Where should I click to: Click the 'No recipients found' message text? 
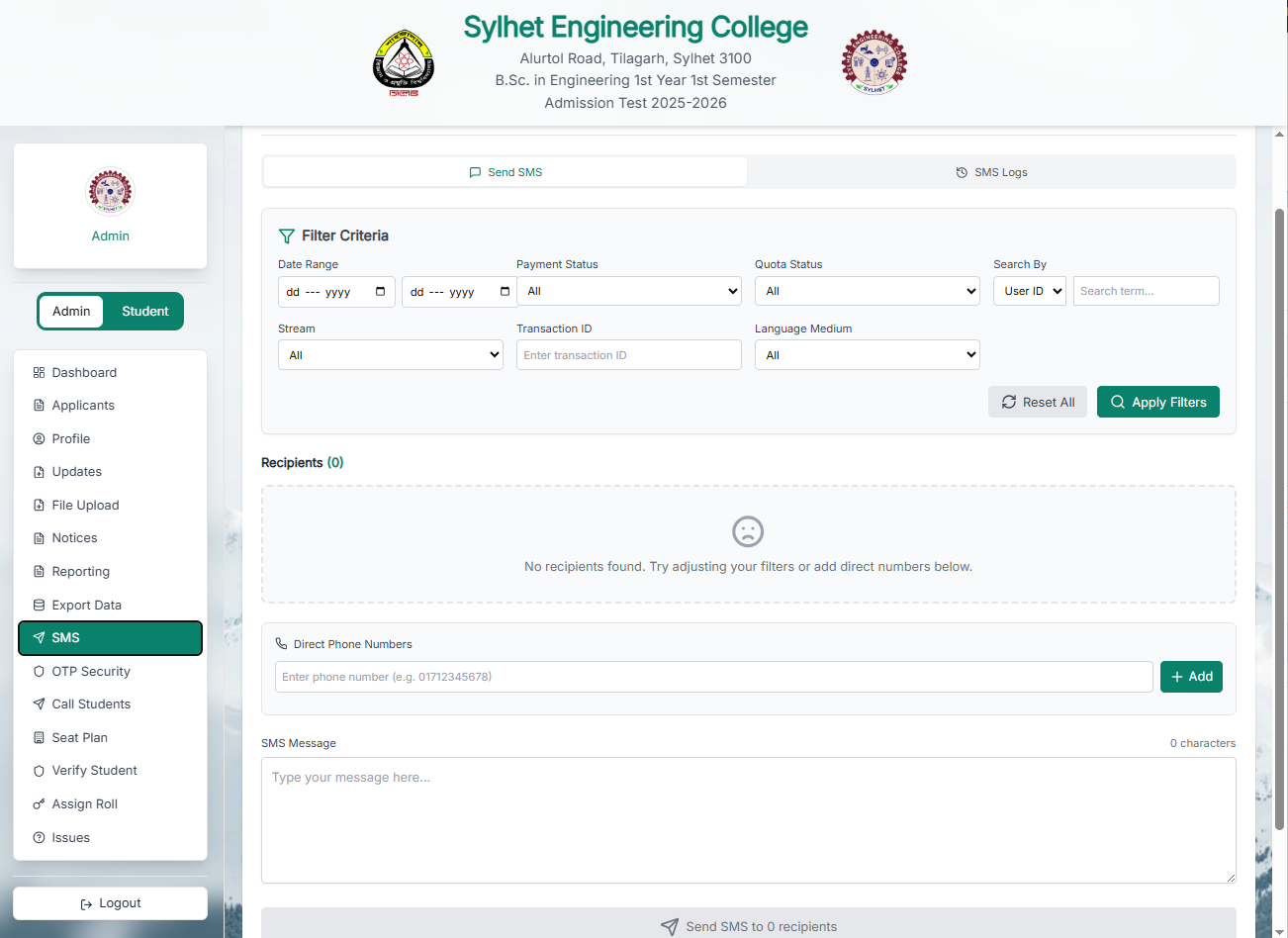tap(748, 567)
